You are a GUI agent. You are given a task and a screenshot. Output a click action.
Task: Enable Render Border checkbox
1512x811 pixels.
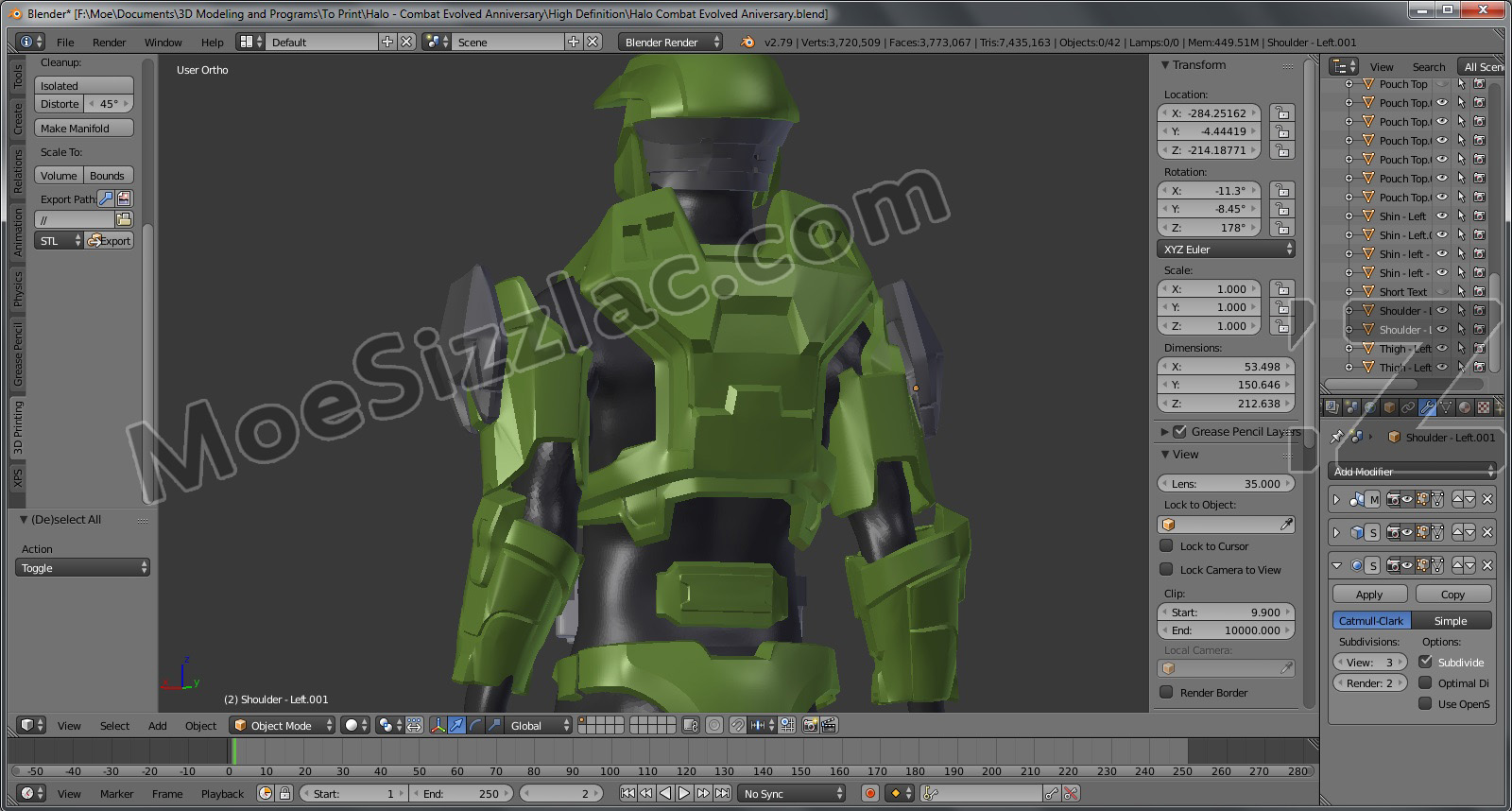pos(1166,693)
